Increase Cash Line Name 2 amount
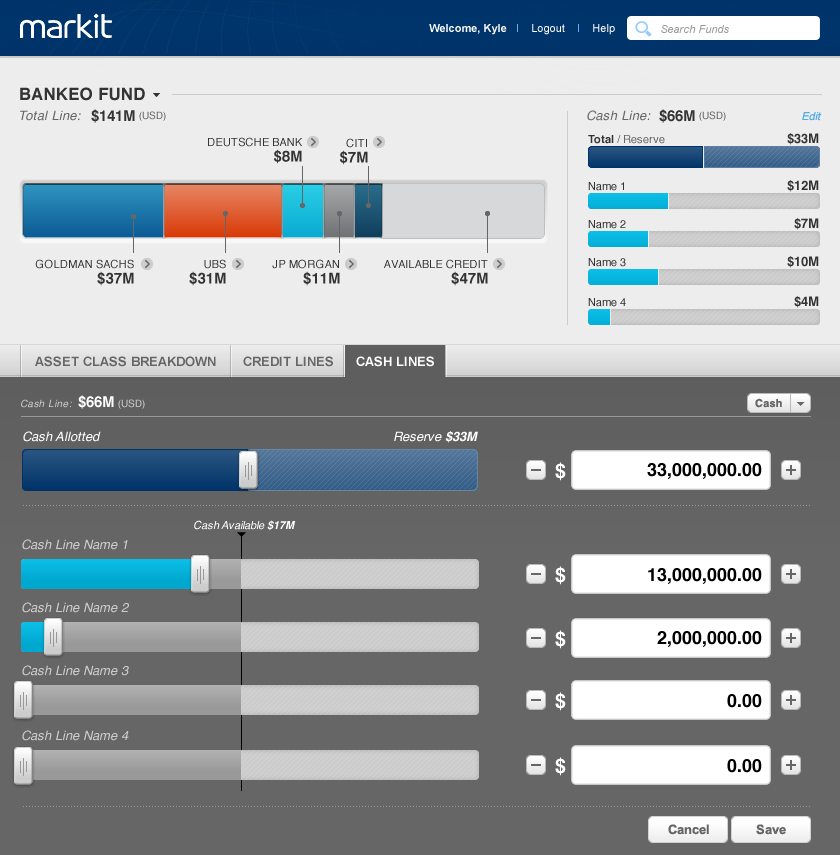The width and height of the screenshot is (840, 855). tap(791, 638)
